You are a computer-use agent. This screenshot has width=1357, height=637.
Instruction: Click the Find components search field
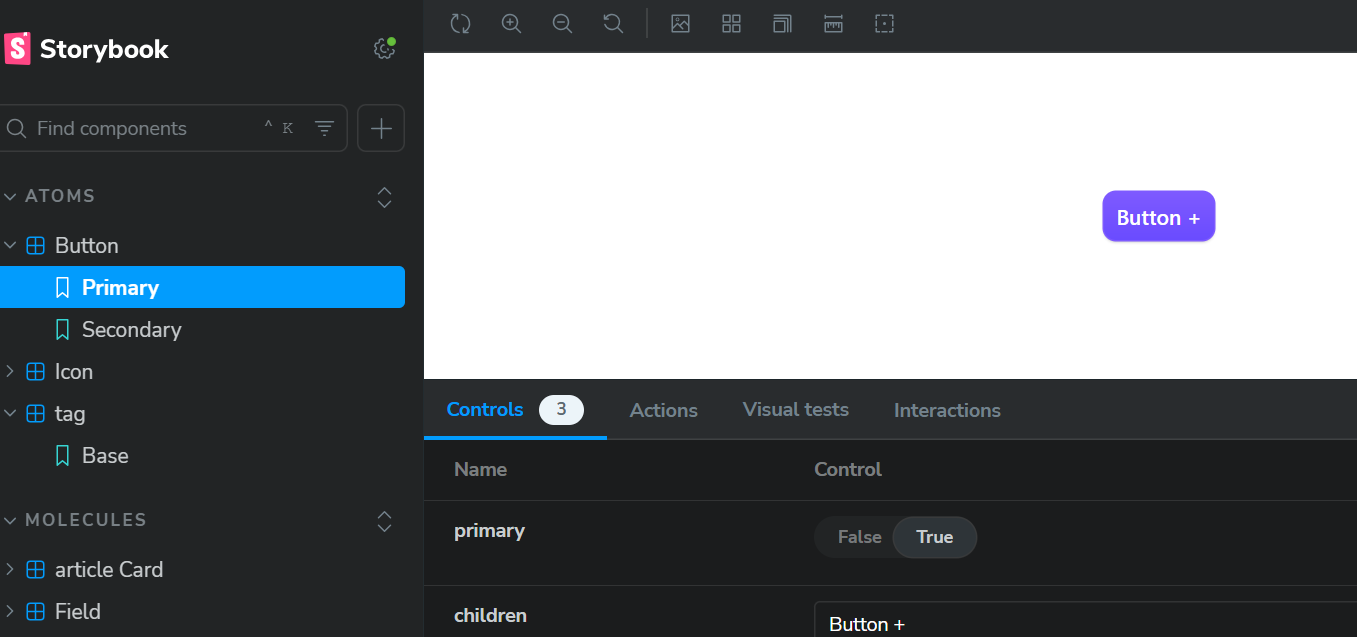pos(140,128)
